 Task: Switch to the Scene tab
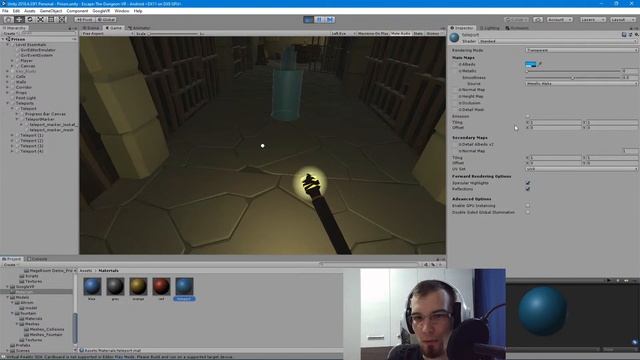[91, 28]
